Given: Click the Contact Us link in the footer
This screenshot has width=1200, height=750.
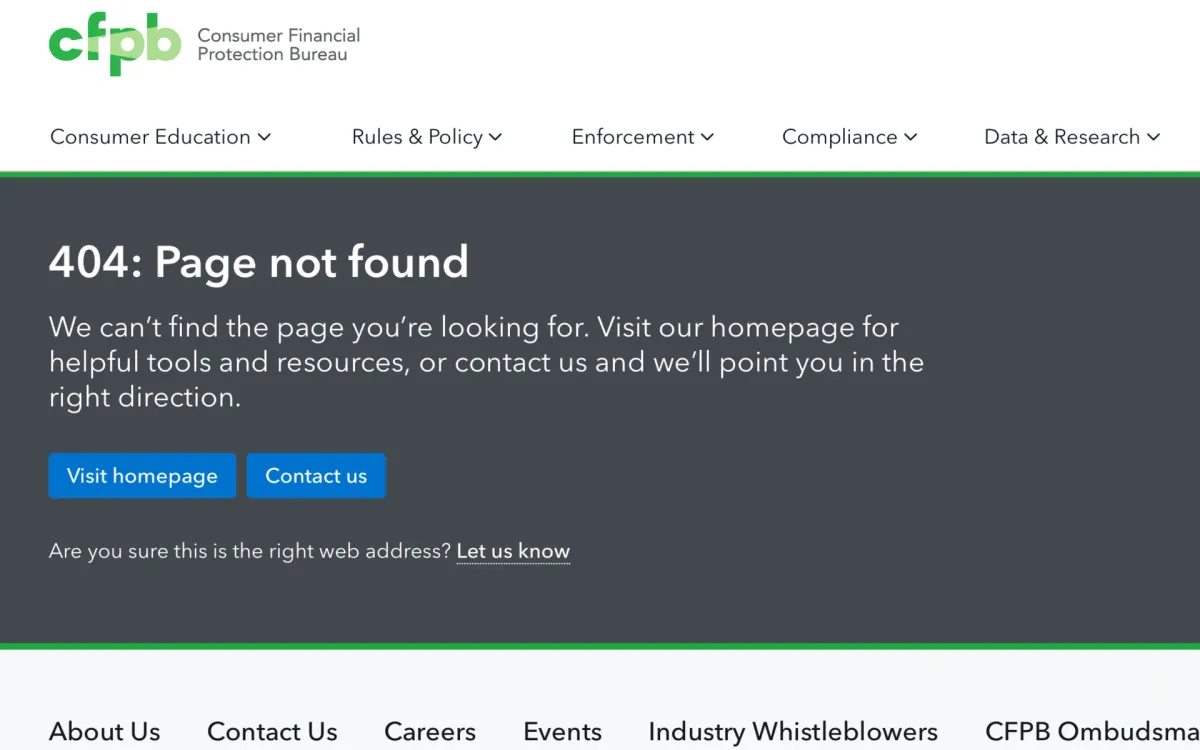Looking at the screenshot, I should [x=272, y=731].
